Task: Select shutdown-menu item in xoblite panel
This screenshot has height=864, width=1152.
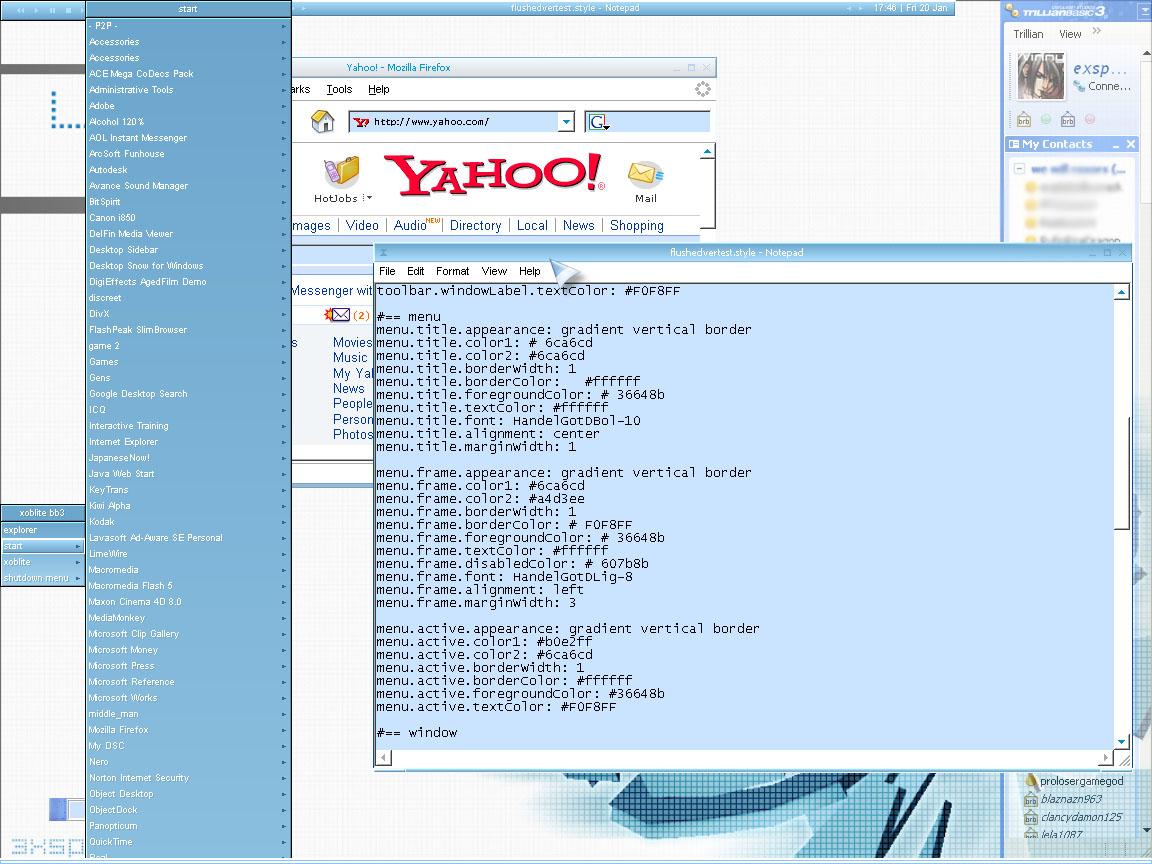Action: tap(36, 578)
